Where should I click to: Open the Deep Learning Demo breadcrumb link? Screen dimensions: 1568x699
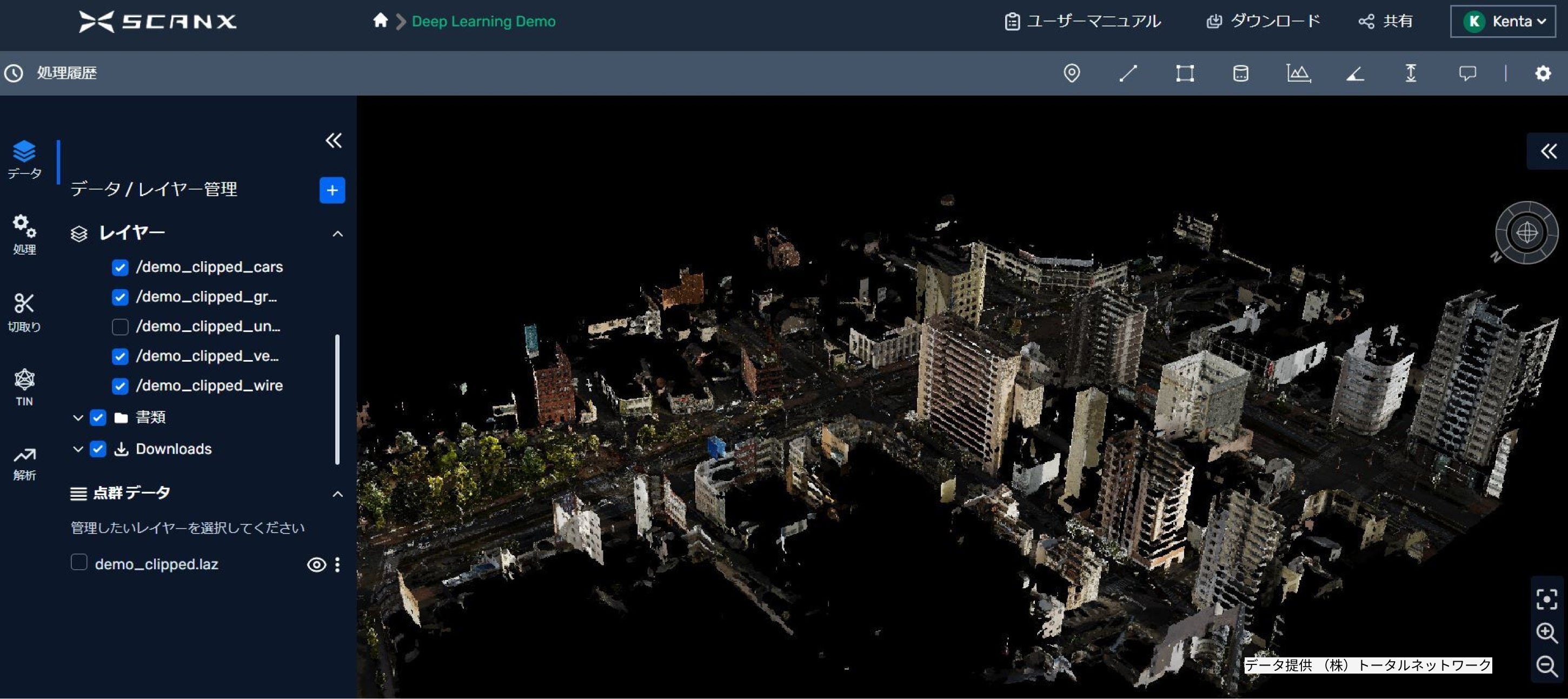point(483,21)
